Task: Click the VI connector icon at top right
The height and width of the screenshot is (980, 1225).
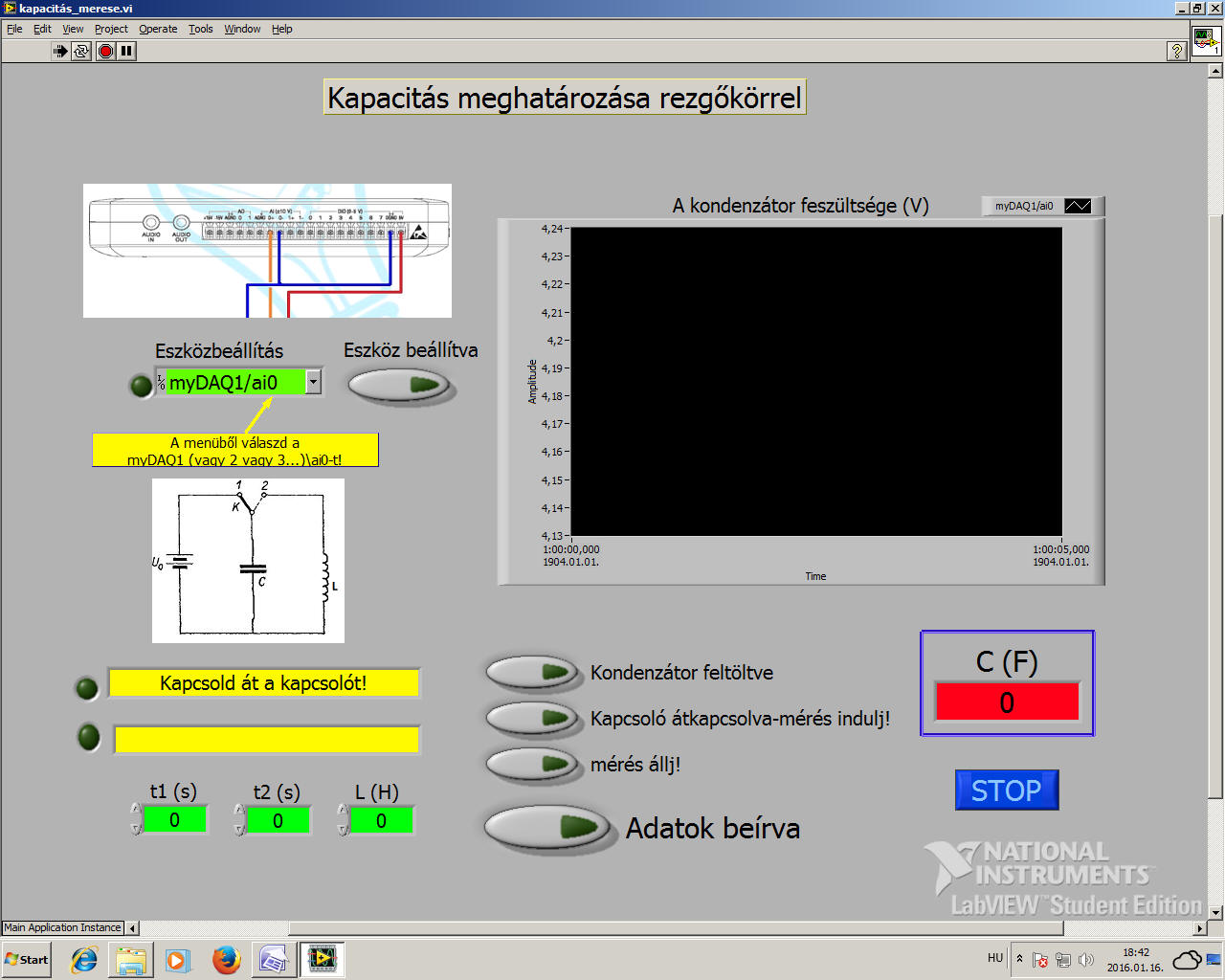Action: pos(1205,41)
